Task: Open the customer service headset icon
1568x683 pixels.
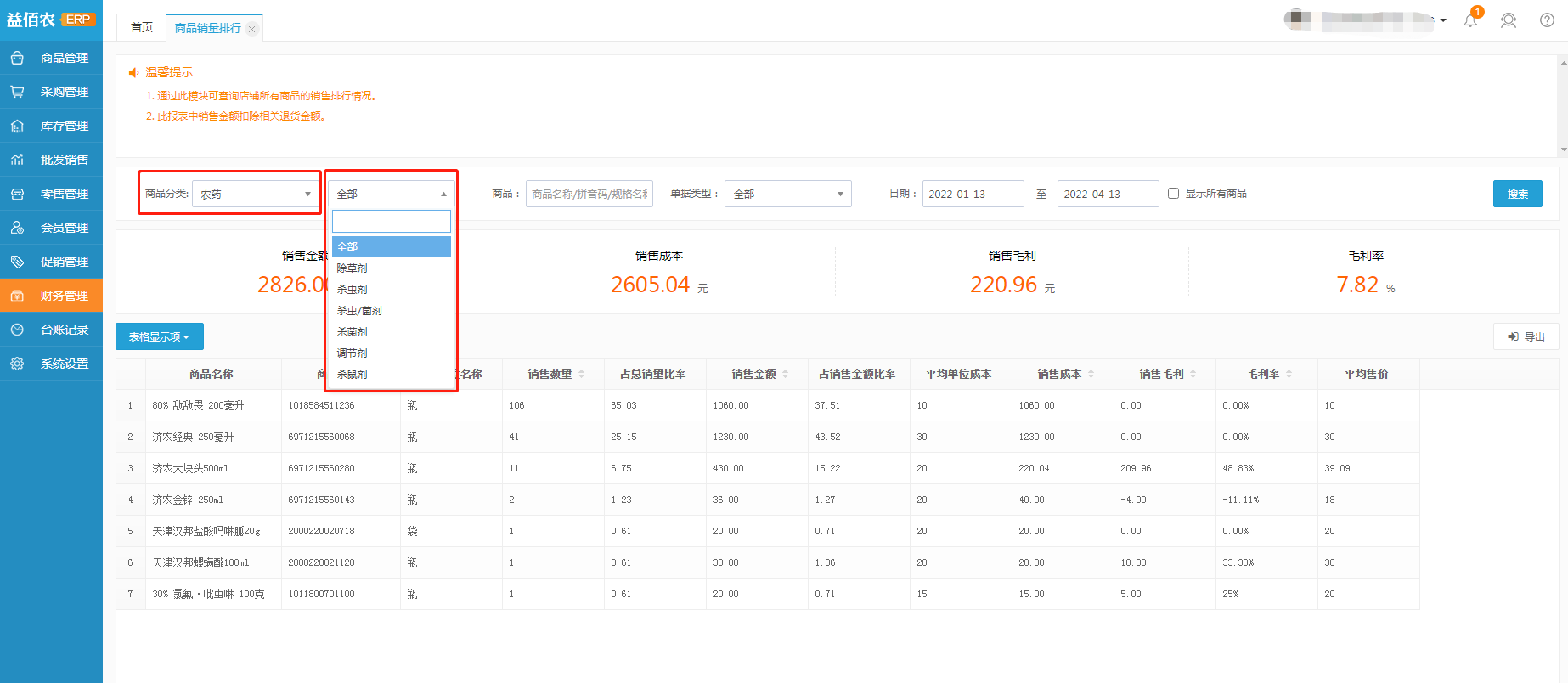Action: pos(1509,20)
